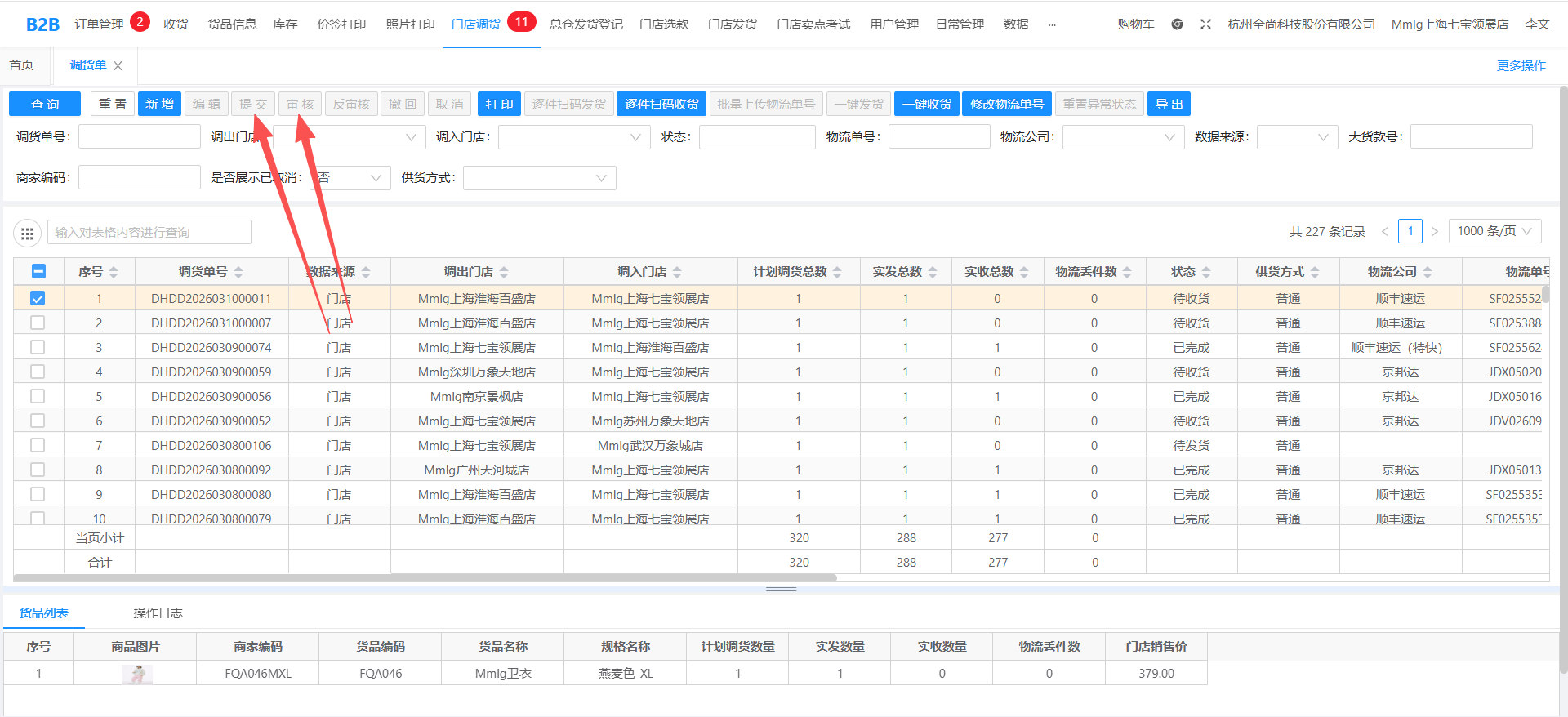The height and width of the screenshot is (717, 1568).
Task: Toggle fullscreen mode icon in header
Action: [x=1205, y=24]
